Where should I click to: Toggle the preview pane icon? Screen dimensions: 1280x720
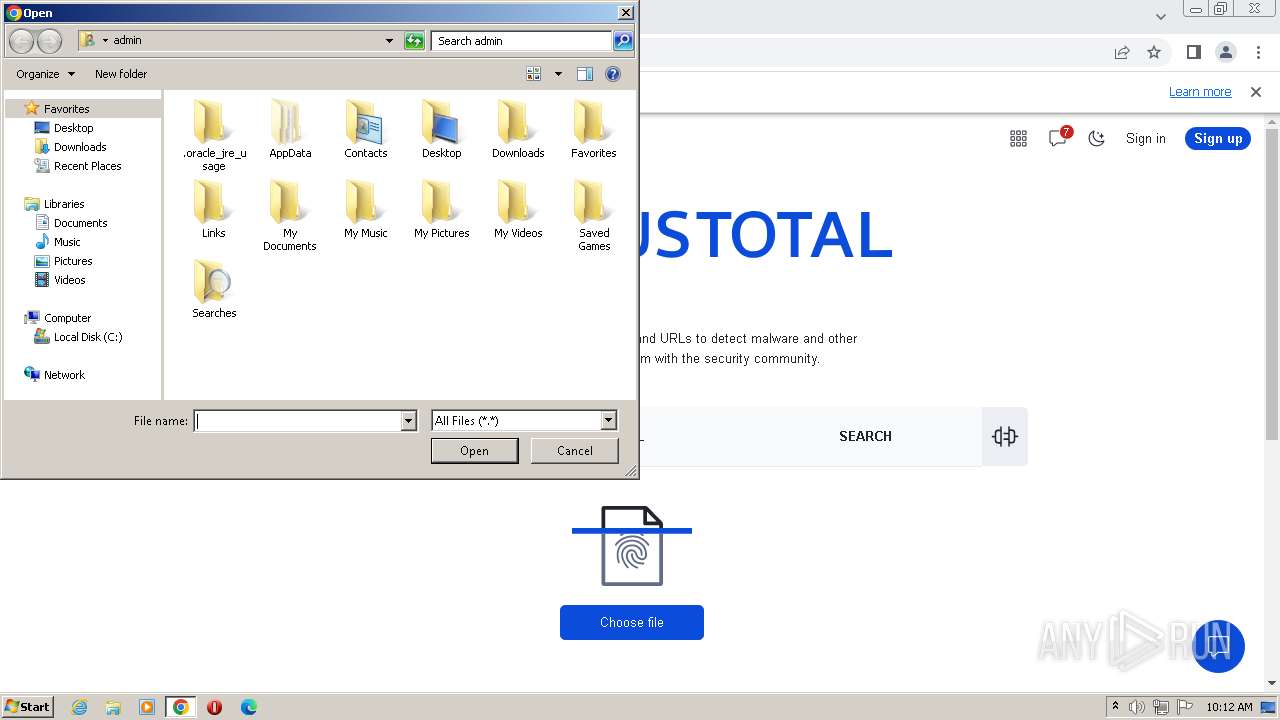click(x=585, y=74)
